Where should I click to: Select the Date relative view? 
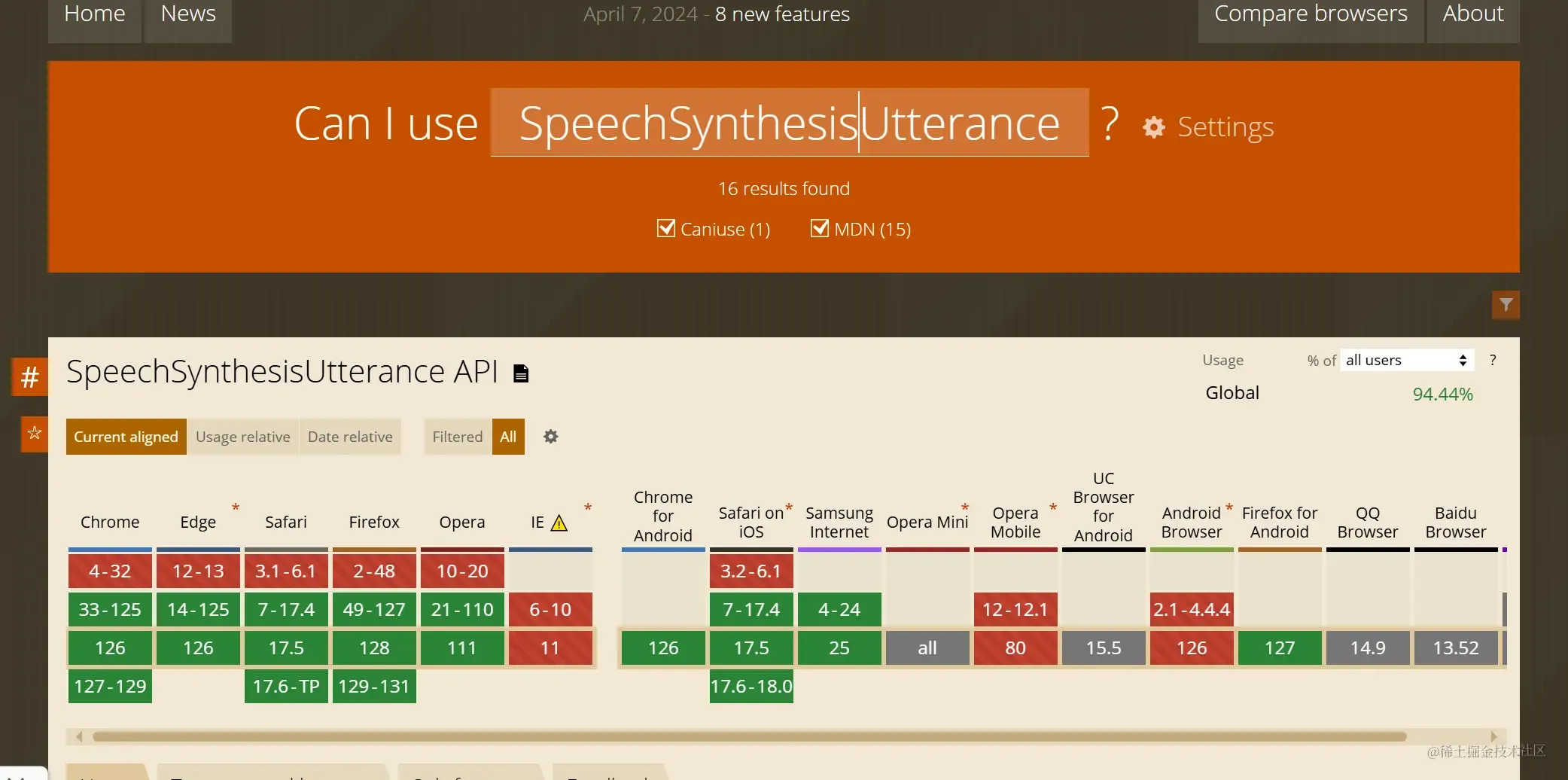point(350,437)
